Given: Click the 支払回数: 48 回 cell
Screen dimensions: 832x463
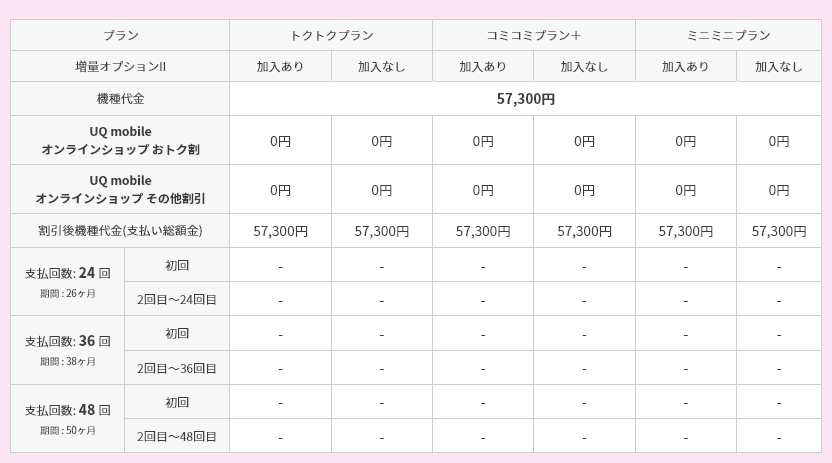Looking at the screenshot, I should click(67, 418).
